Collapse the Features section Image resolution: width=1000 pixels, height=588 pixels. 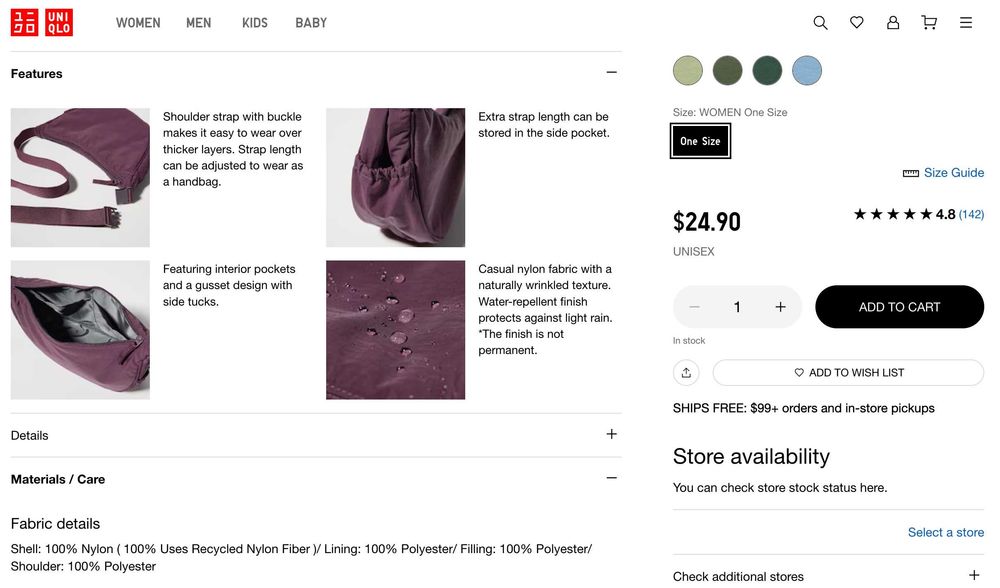click(611, 73)
